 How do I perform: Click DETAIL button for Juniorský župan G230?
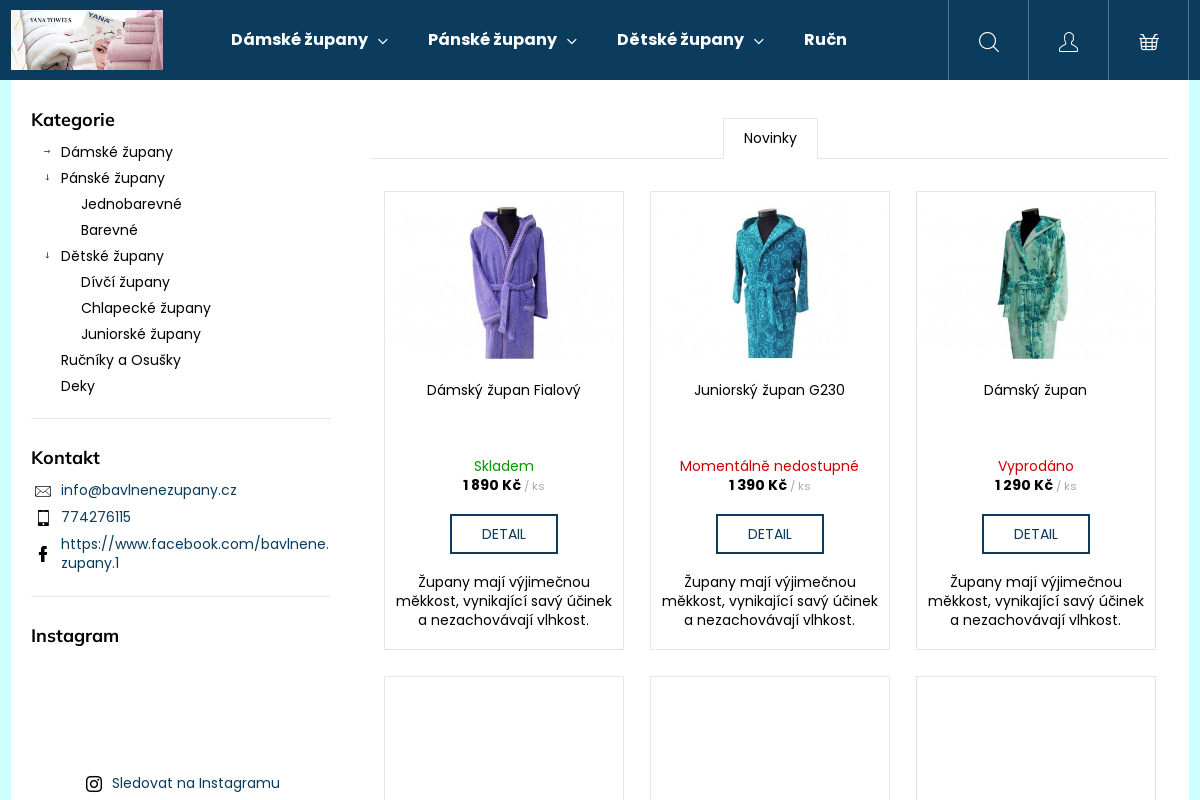(770, 534)
